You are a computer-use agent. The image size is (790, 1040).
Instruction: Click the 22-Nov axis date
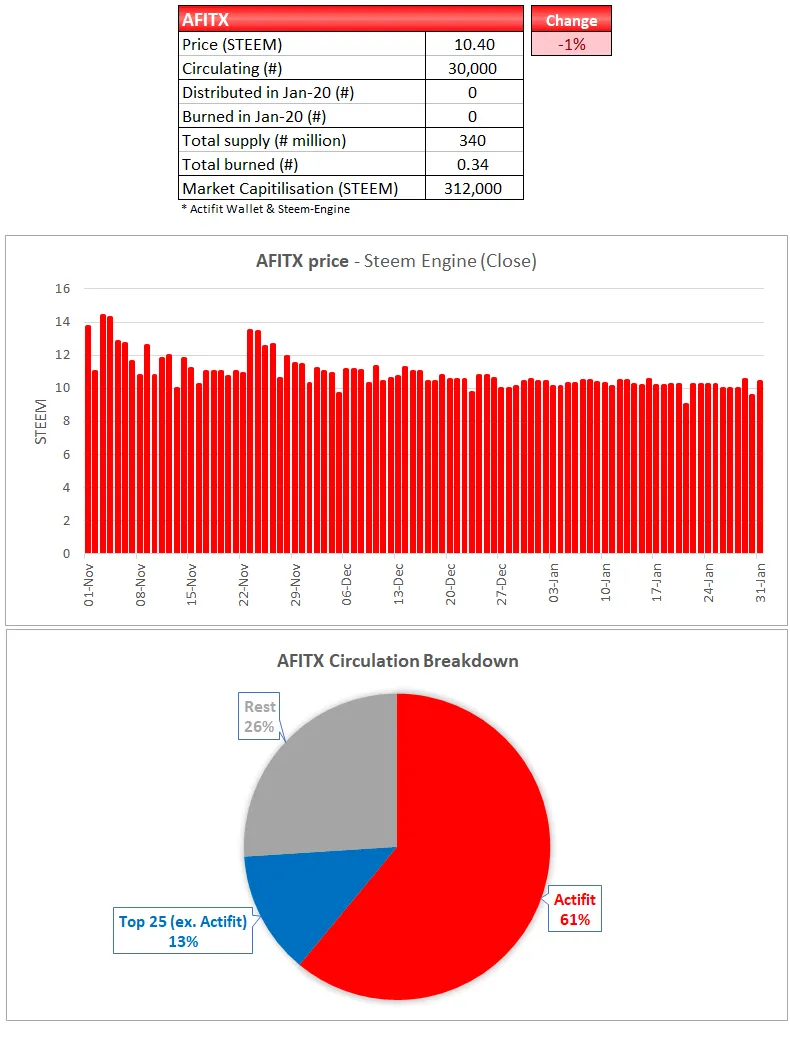243,585
